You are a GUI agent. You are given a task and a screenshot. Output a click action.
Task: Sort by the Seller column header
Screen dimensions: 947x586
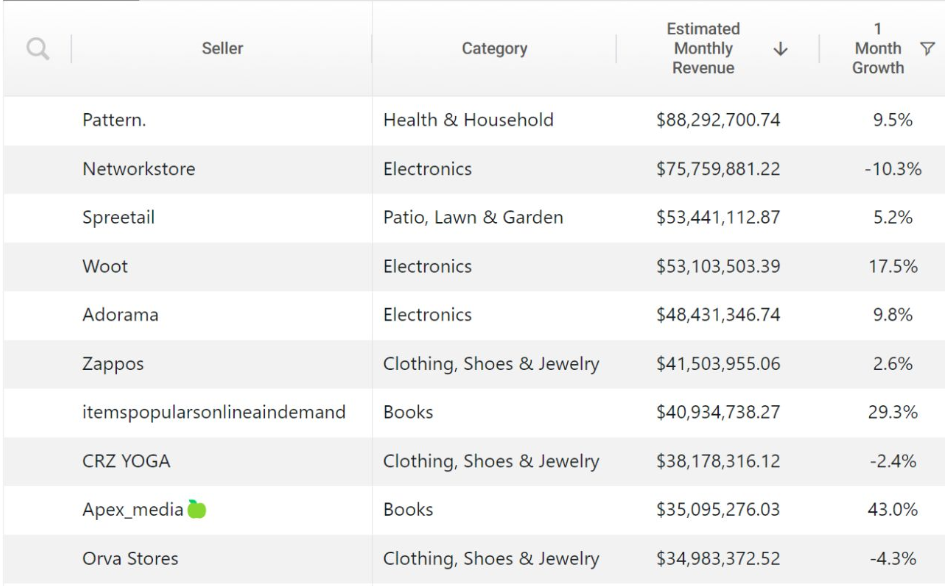point(222,49)
